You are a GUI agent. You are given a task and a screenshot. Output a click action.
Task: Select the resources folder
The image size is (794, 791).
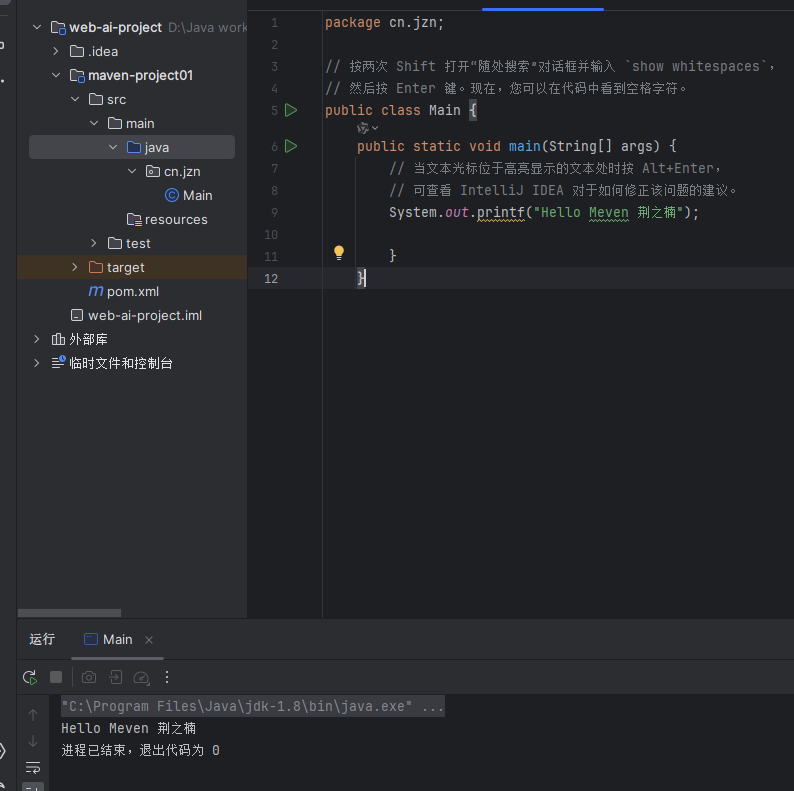[x=176, y=219]
